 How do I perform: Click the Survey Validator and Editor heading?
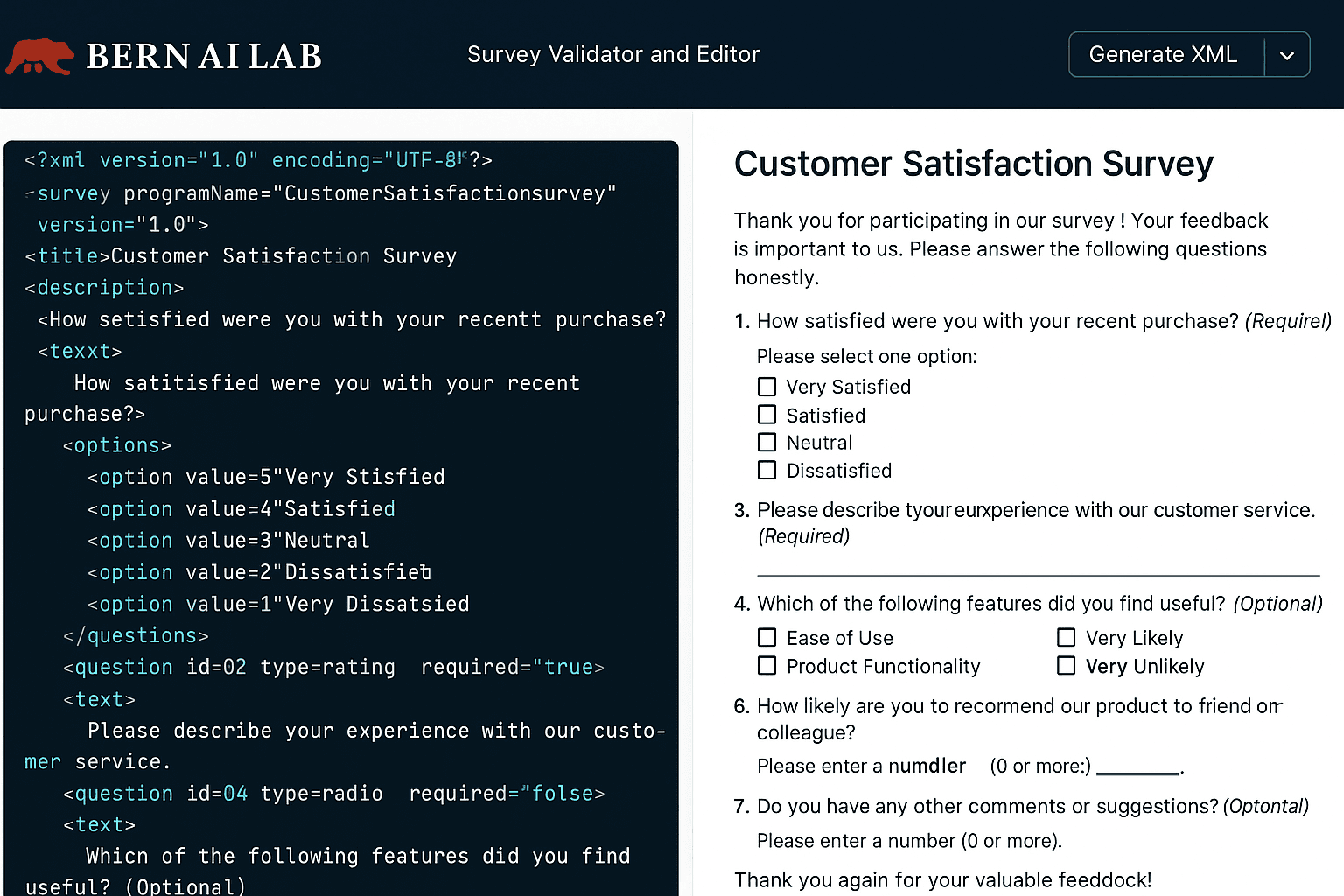pos(613,54)
